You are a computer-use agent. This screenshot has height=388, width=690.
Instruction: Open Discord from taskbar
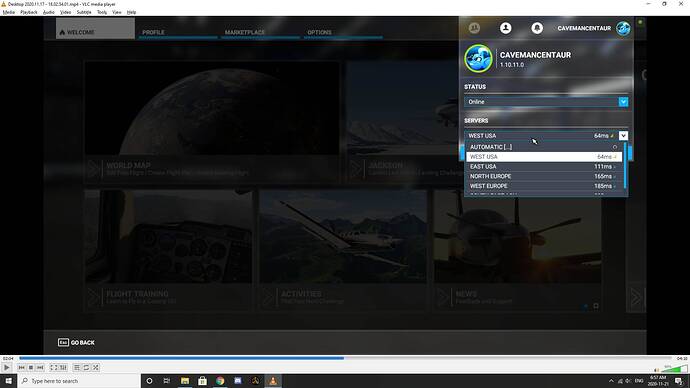(238, 381)
